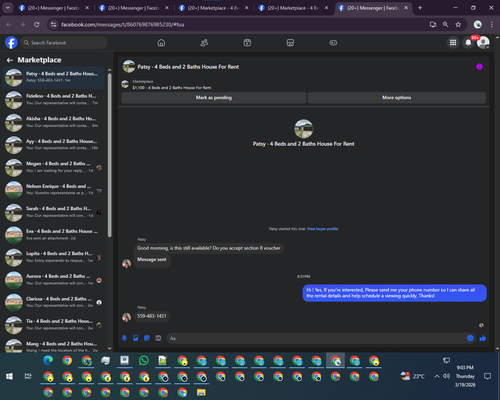Open the Friends icon in top navigation
500x400 pixels.
click(x=204, y=43)
